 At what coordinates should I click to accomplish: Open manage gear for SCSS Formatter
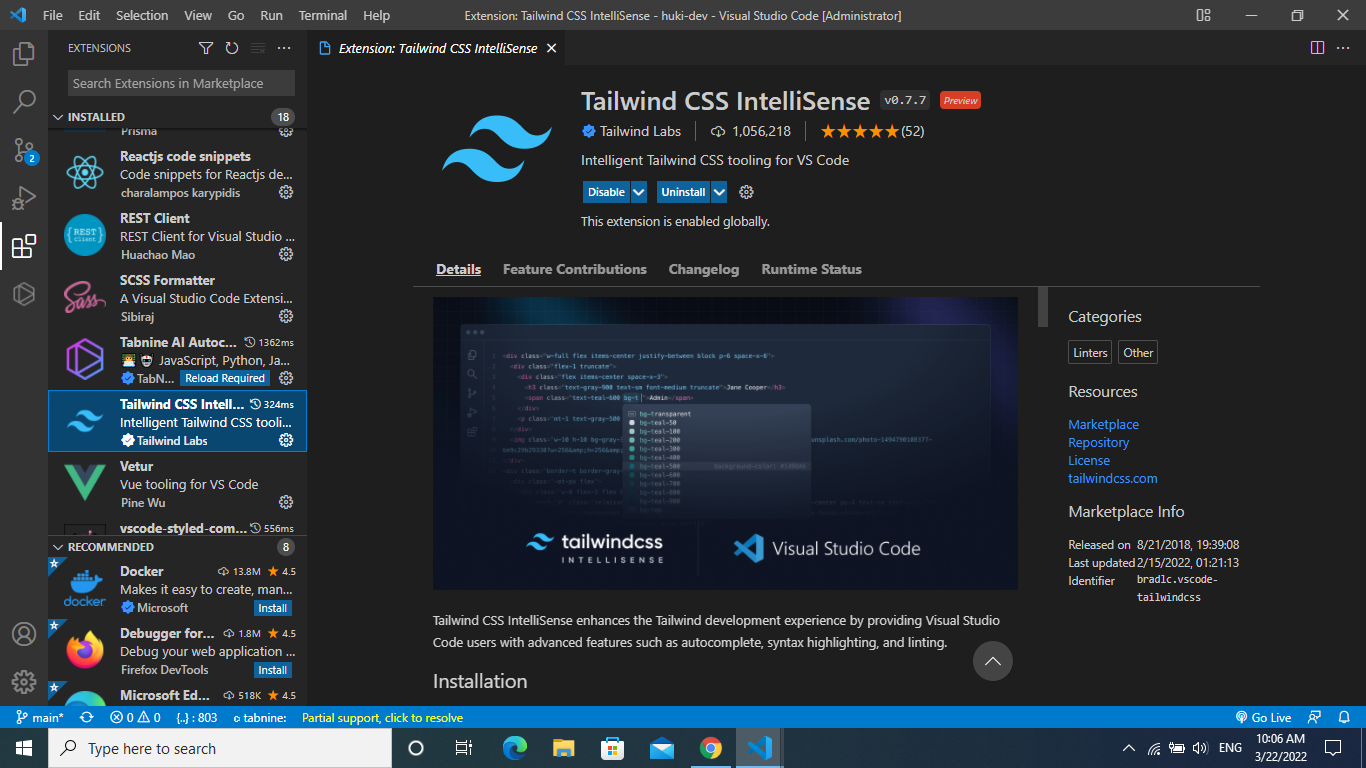[x=286, y=316]
